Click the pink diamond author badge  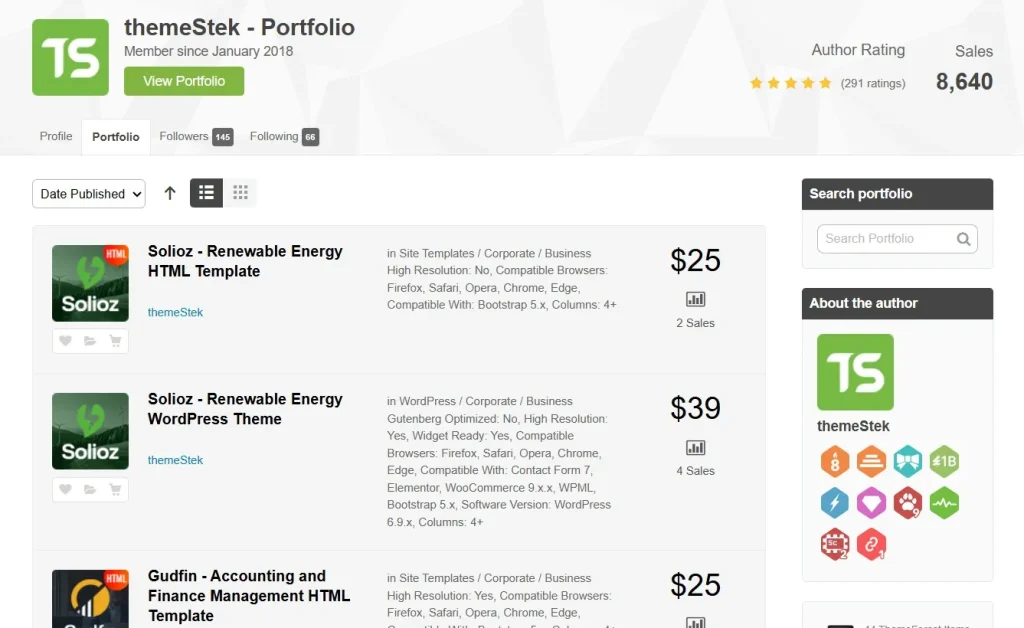coord(871,502)
